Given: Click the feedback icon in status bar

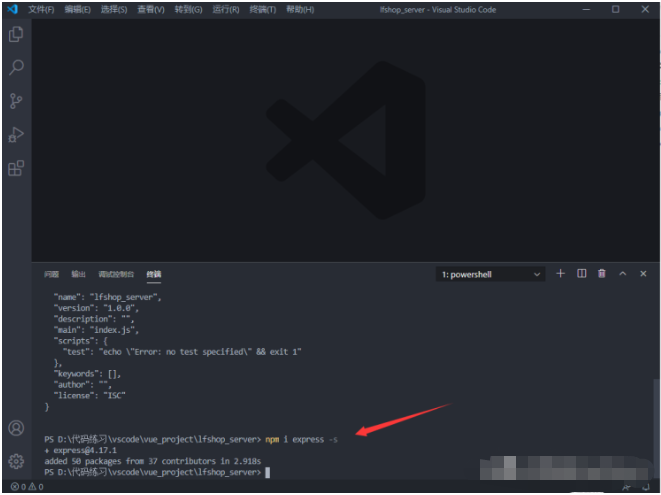Looking at the screenshot, I should click(626, 487).
